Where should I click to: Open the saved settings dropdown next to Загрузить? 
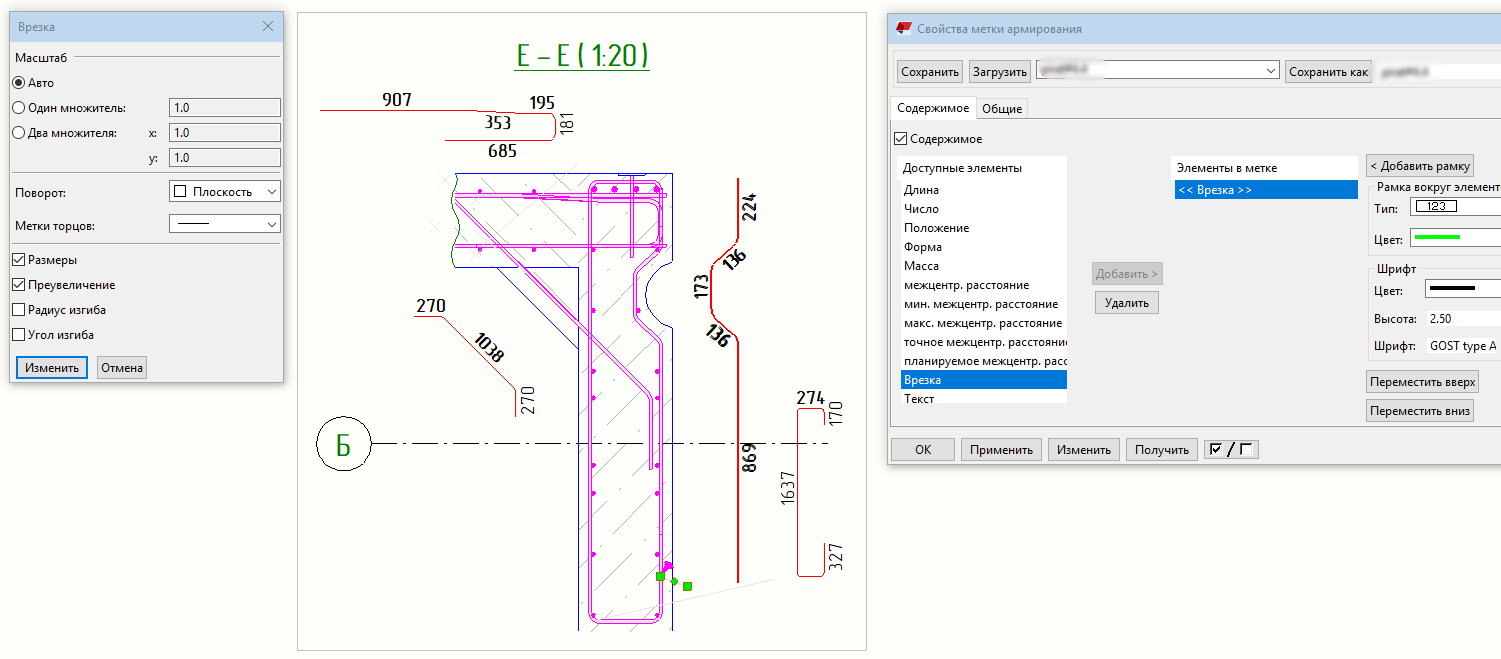[x=1158, y=71]
